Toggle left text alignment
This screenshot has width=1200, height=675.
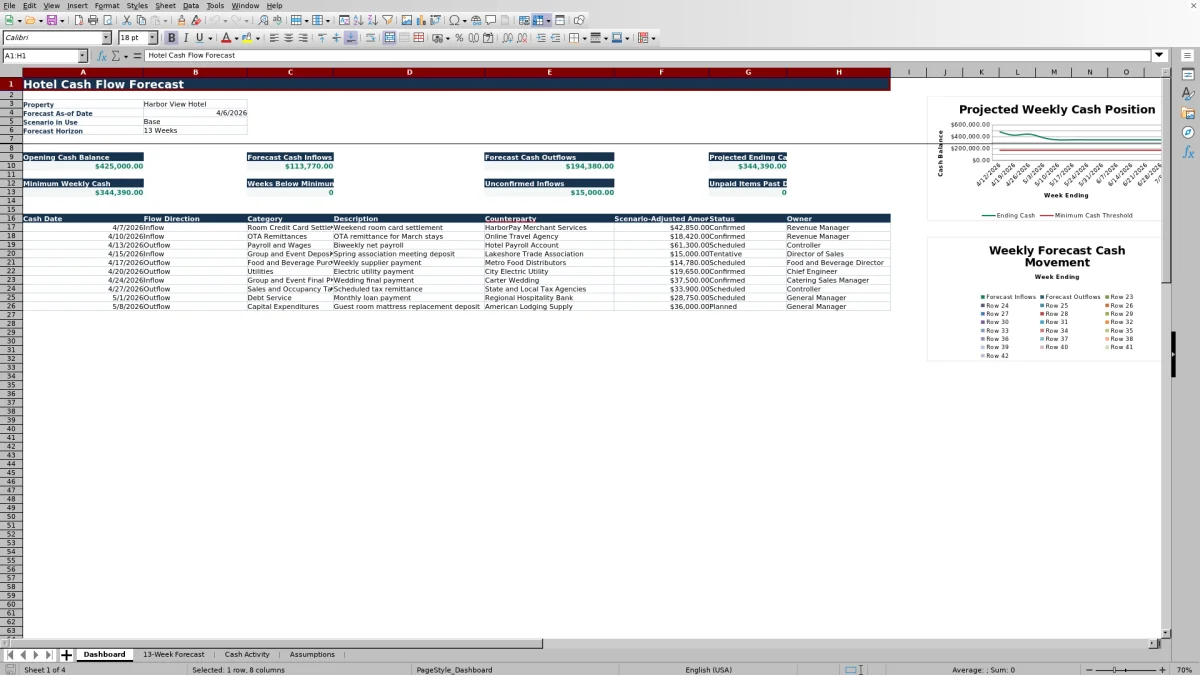pyautogui.click(x=273, y=38)
